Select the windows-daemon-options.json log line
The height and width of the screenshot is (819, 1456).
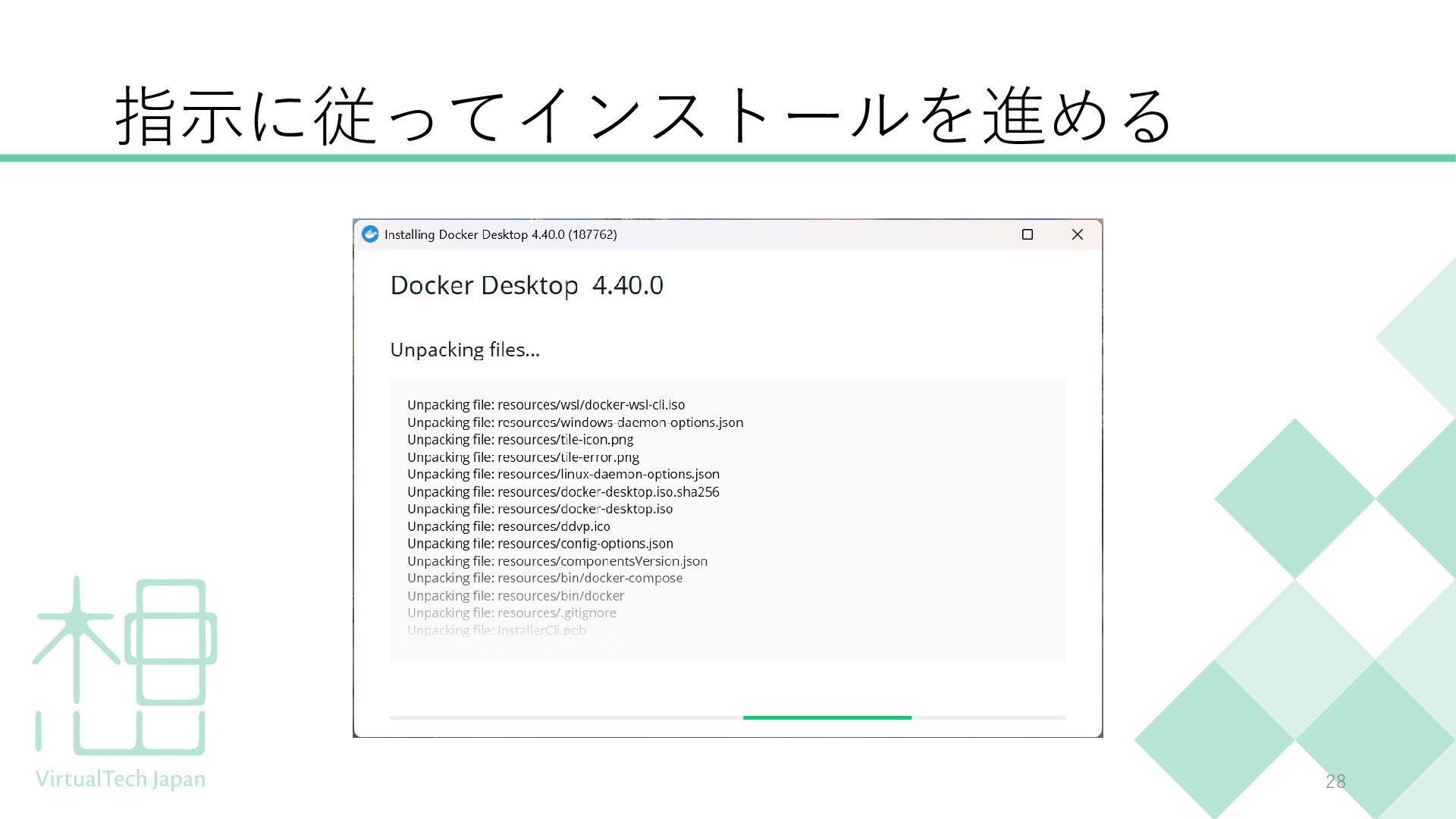pyautogui.click(x=575, y=422)
